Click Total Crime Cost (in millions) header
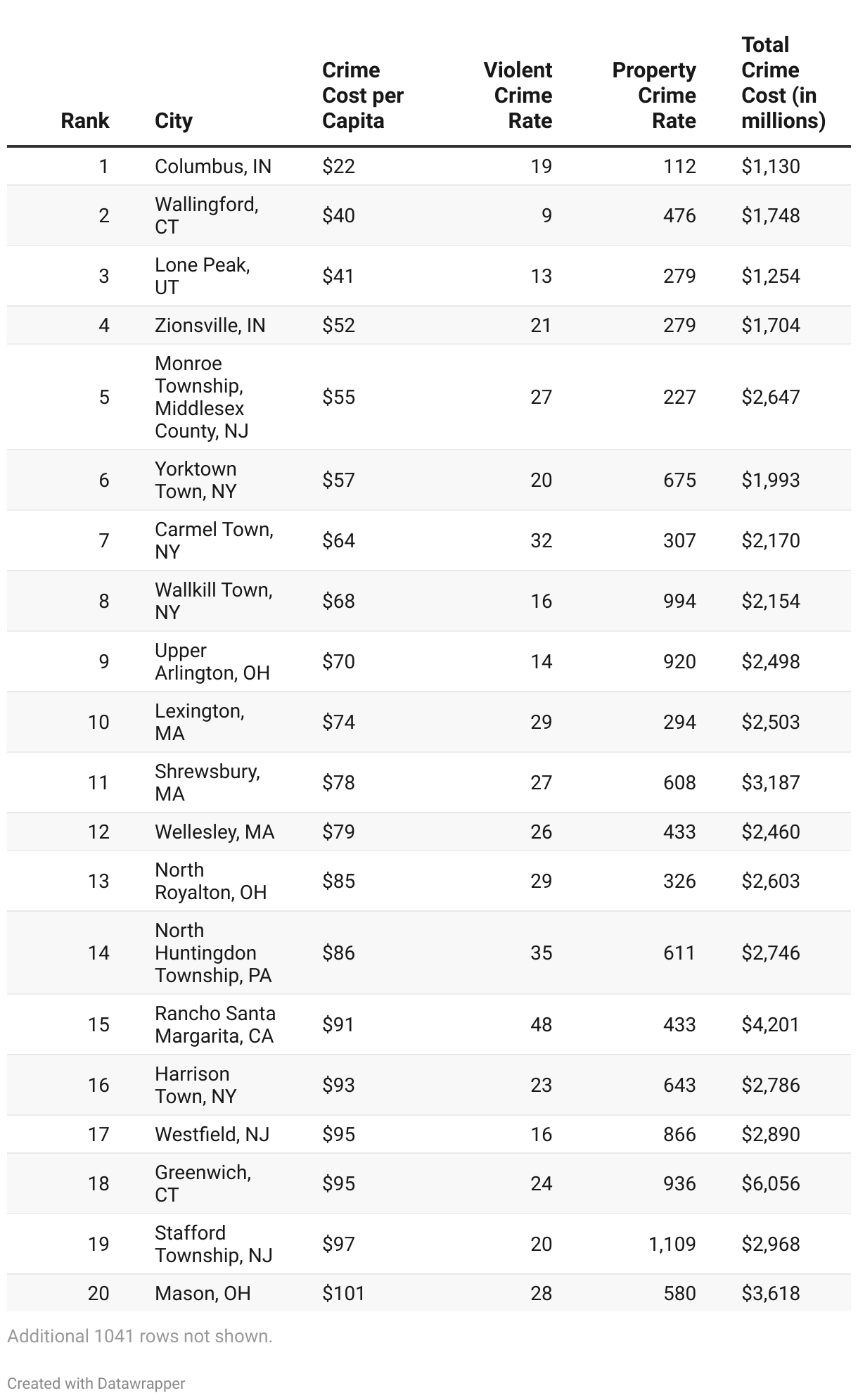 click(x=783, y=82)
